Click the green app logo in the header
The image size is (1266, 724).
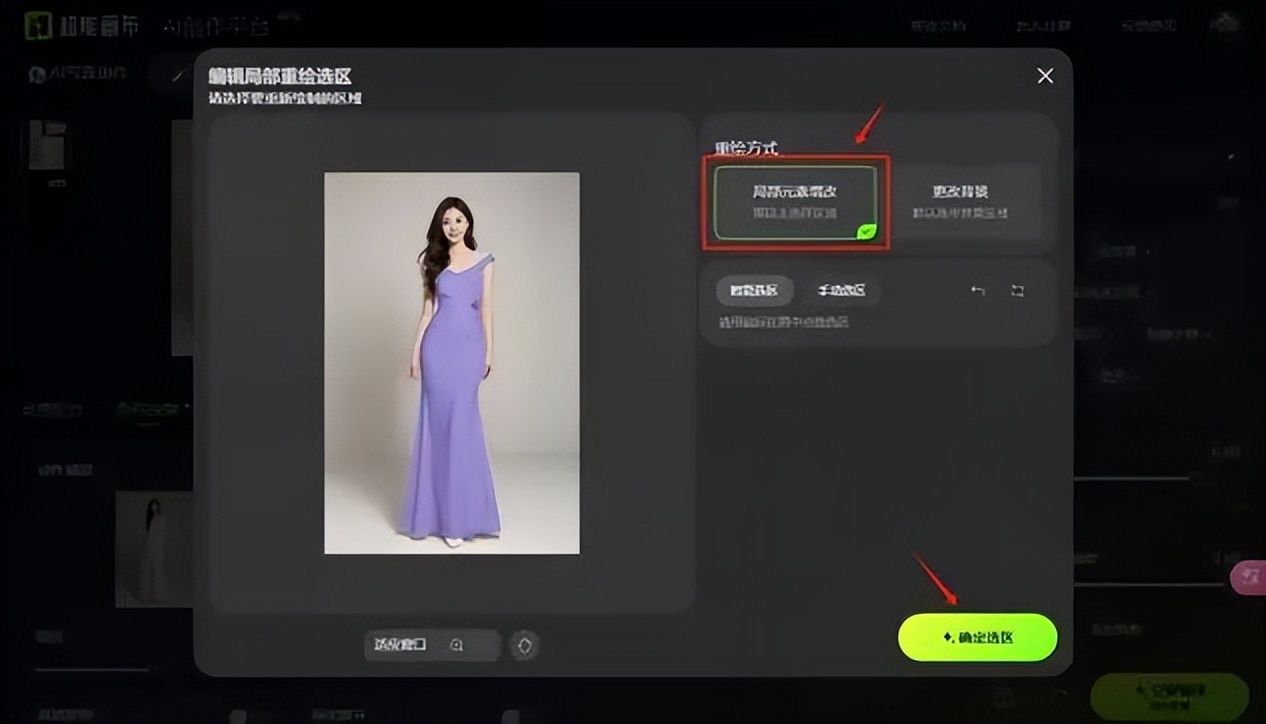point(39,25)
